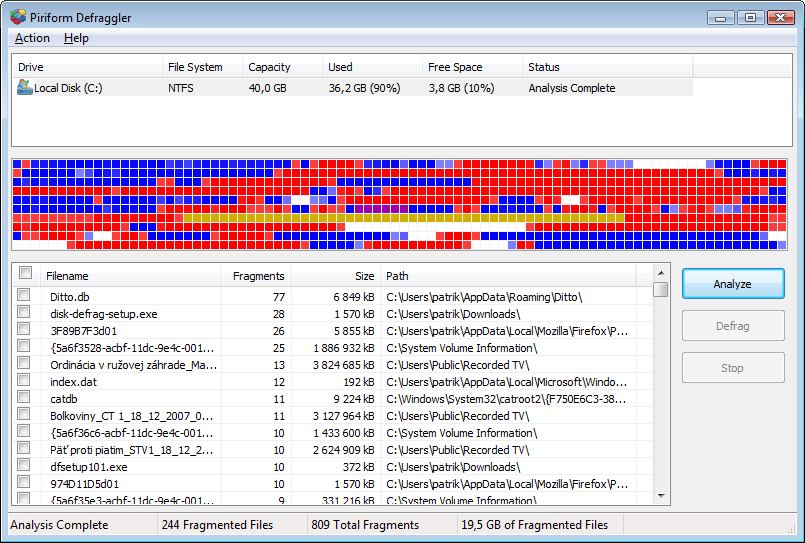
Task: Click the 1 886 932 kB size value
Action: pyautogui.click(x=344, y=348)
